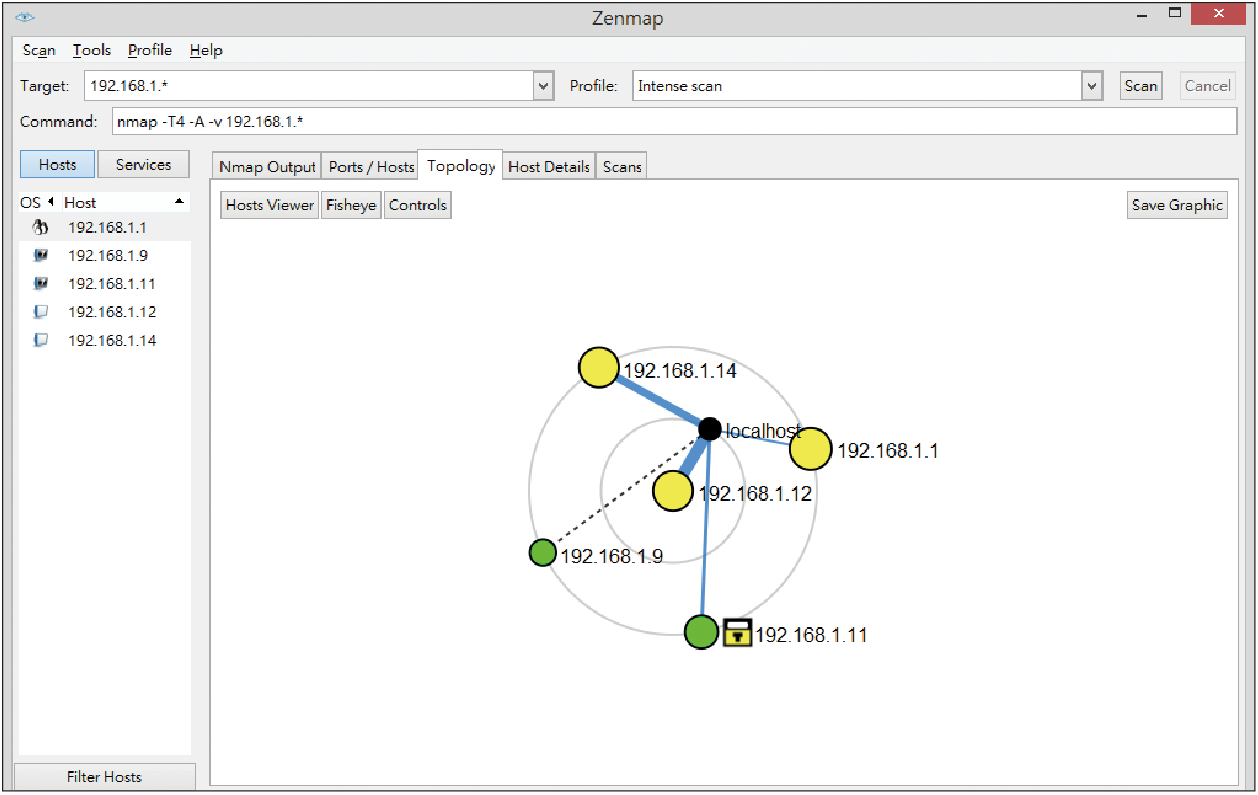Click the black localhost node in topology
This screenshot has height=795, width=1258.
709,429
